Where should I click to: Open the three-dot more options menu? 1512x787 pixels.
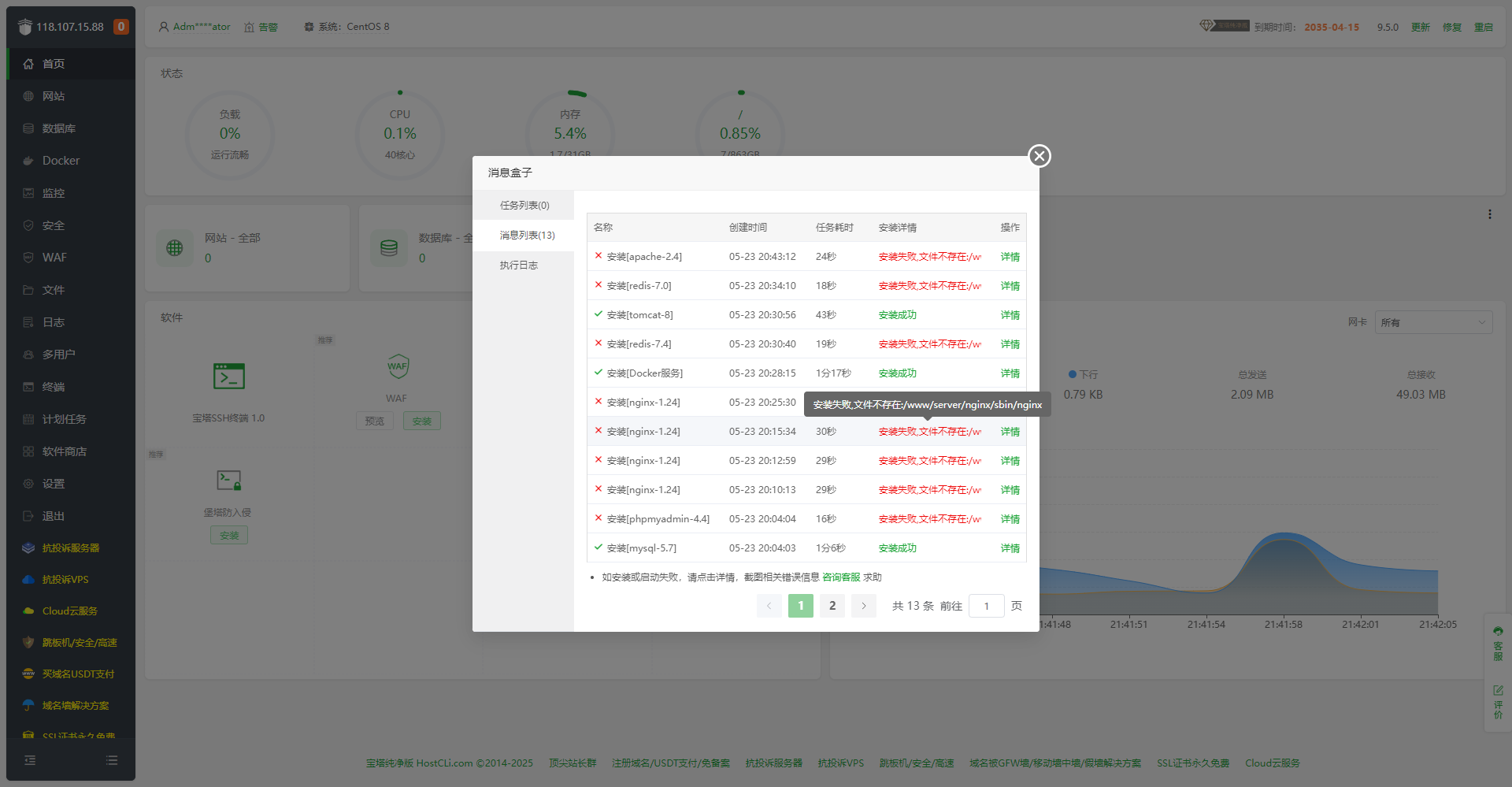[x=1489, y=214]
